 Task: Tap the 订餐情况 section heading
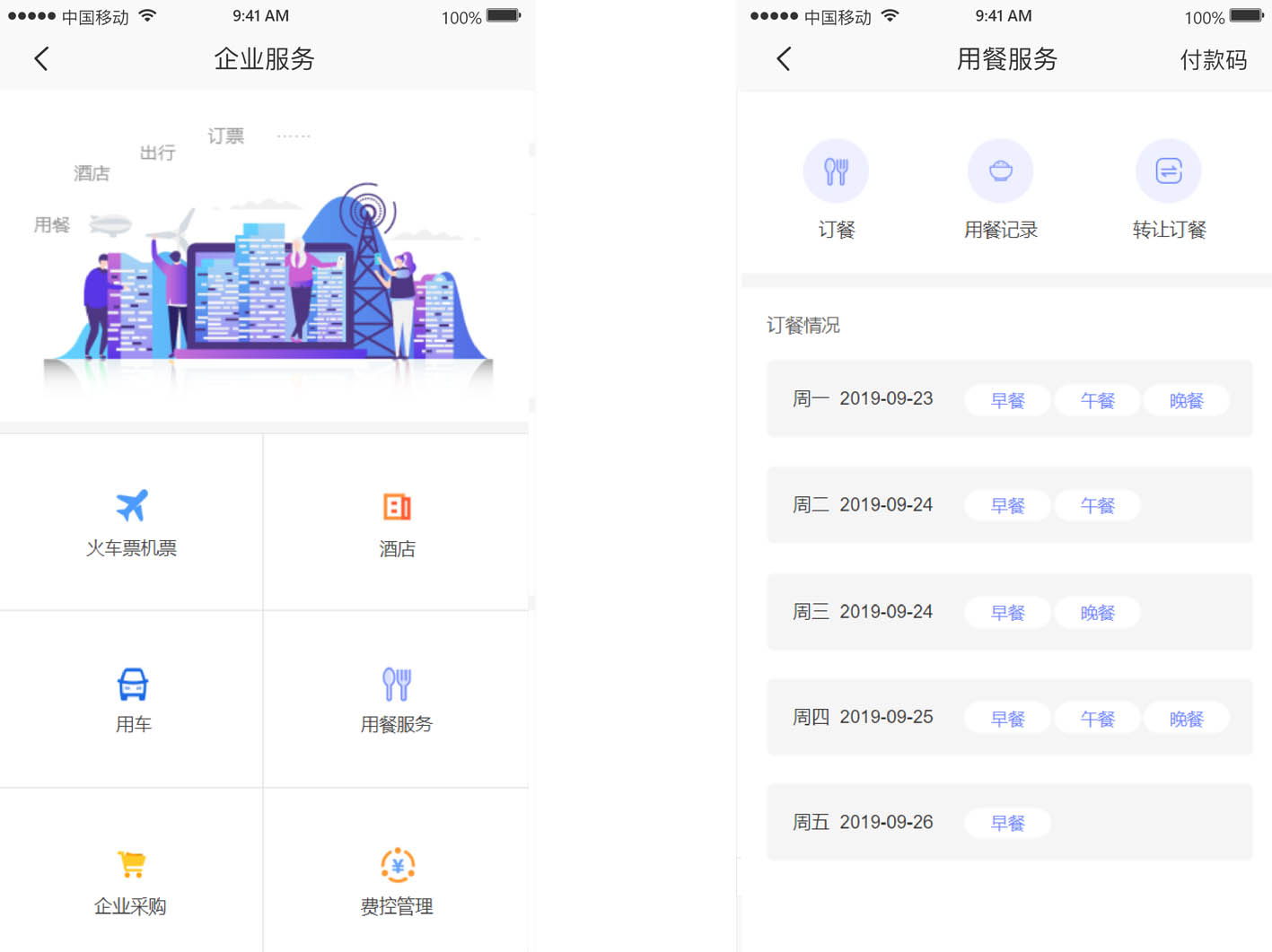click(803, 325)
